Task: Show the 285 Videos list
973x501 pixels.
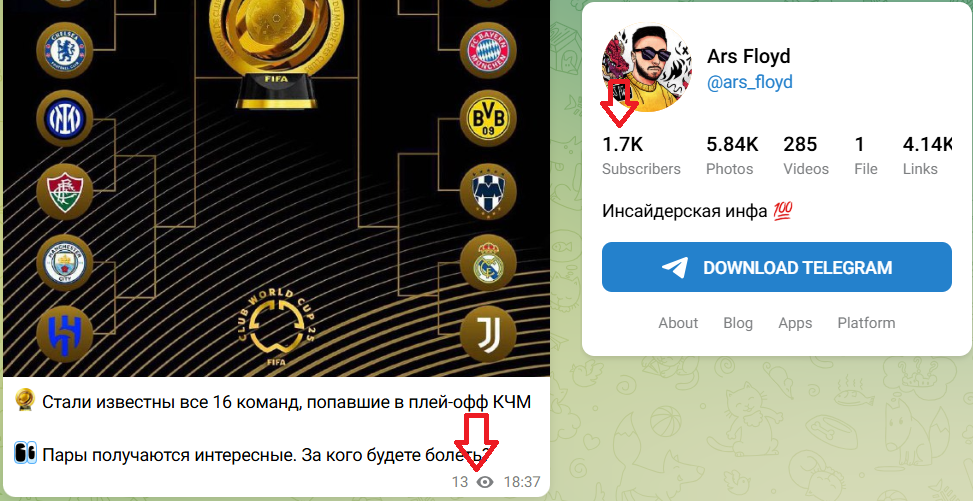Action: 805,156
